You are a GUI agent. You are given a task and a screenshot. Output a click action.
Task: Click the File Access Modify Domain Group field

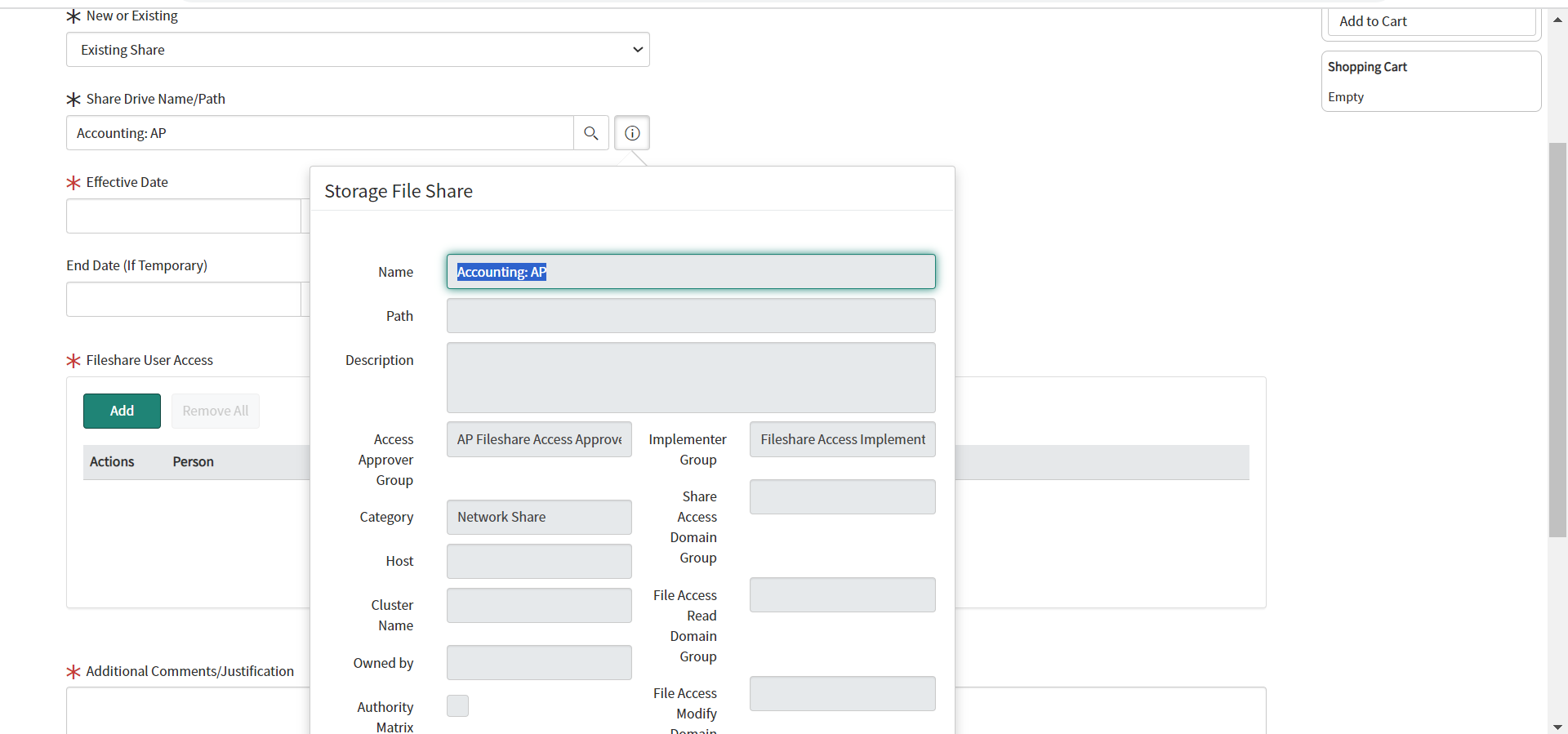(843, 693)
